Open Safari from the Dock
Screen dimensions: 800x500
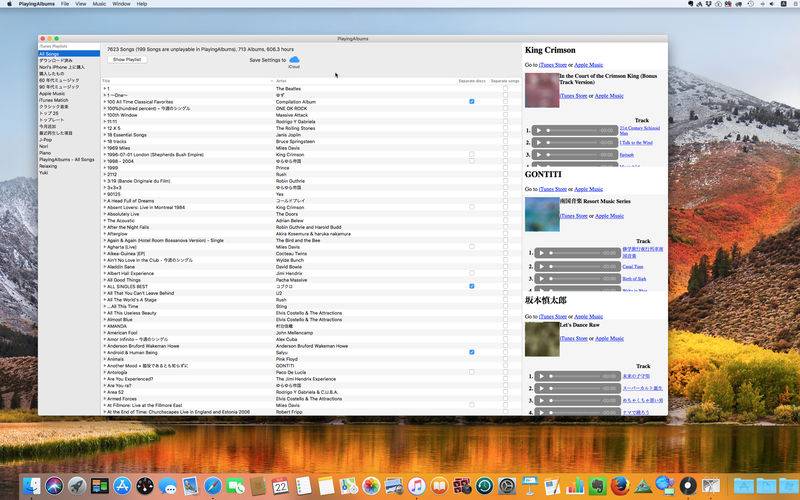click(213, 486)
